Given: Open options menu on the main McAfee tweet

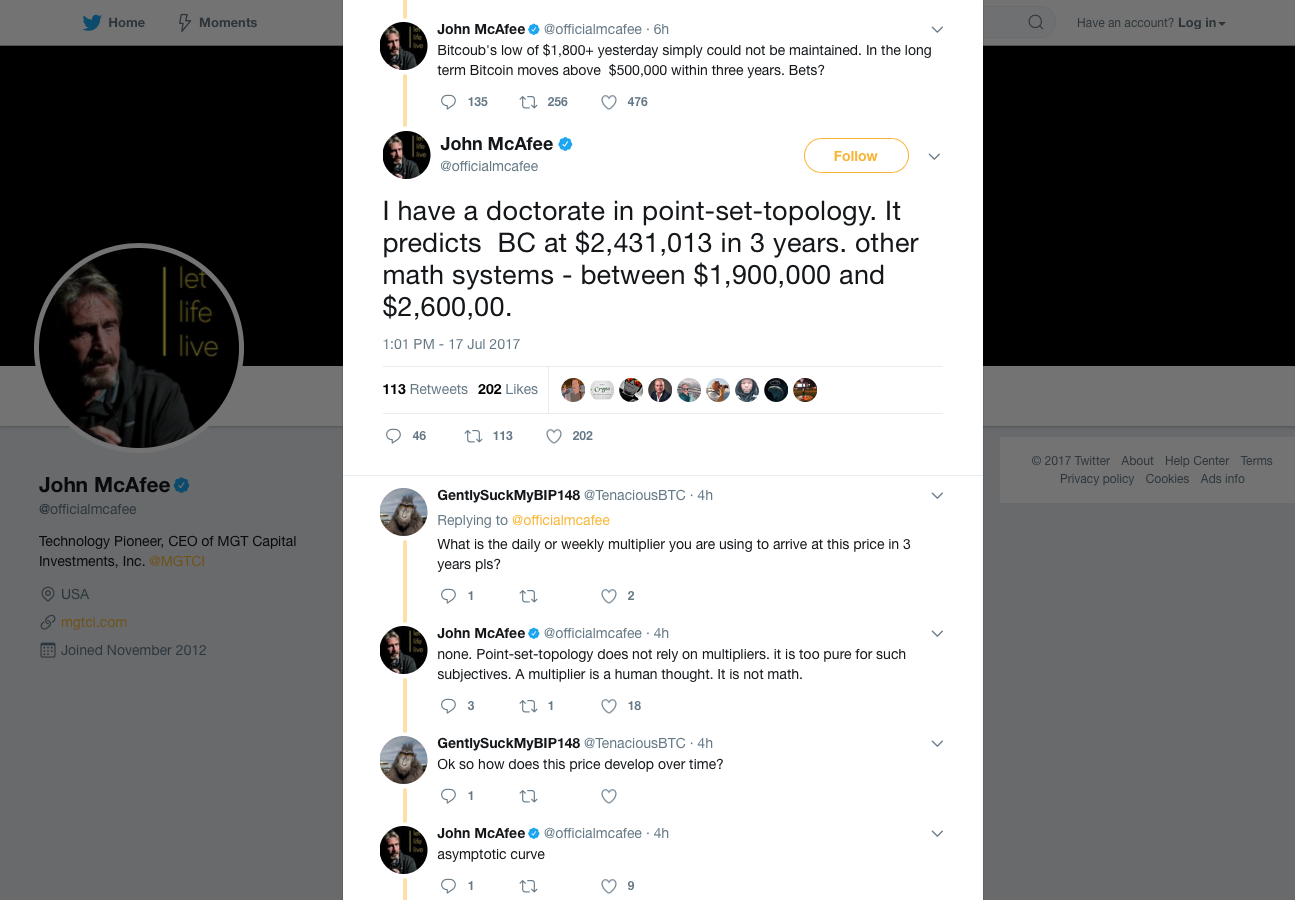Looking at the screenshot, I should [934, 156].
